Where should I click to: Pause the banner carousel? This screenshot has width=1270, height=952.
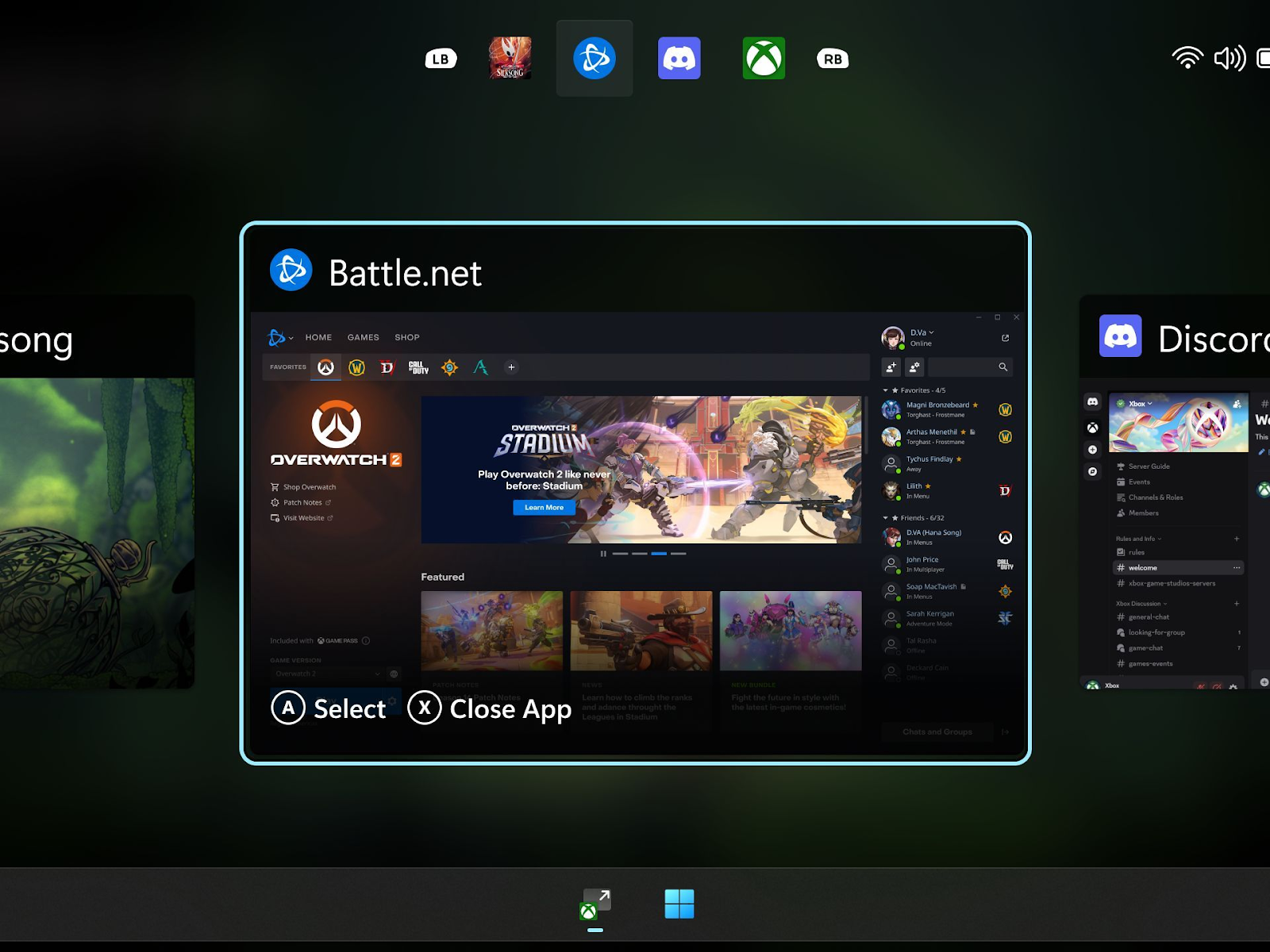coord(603,554)
